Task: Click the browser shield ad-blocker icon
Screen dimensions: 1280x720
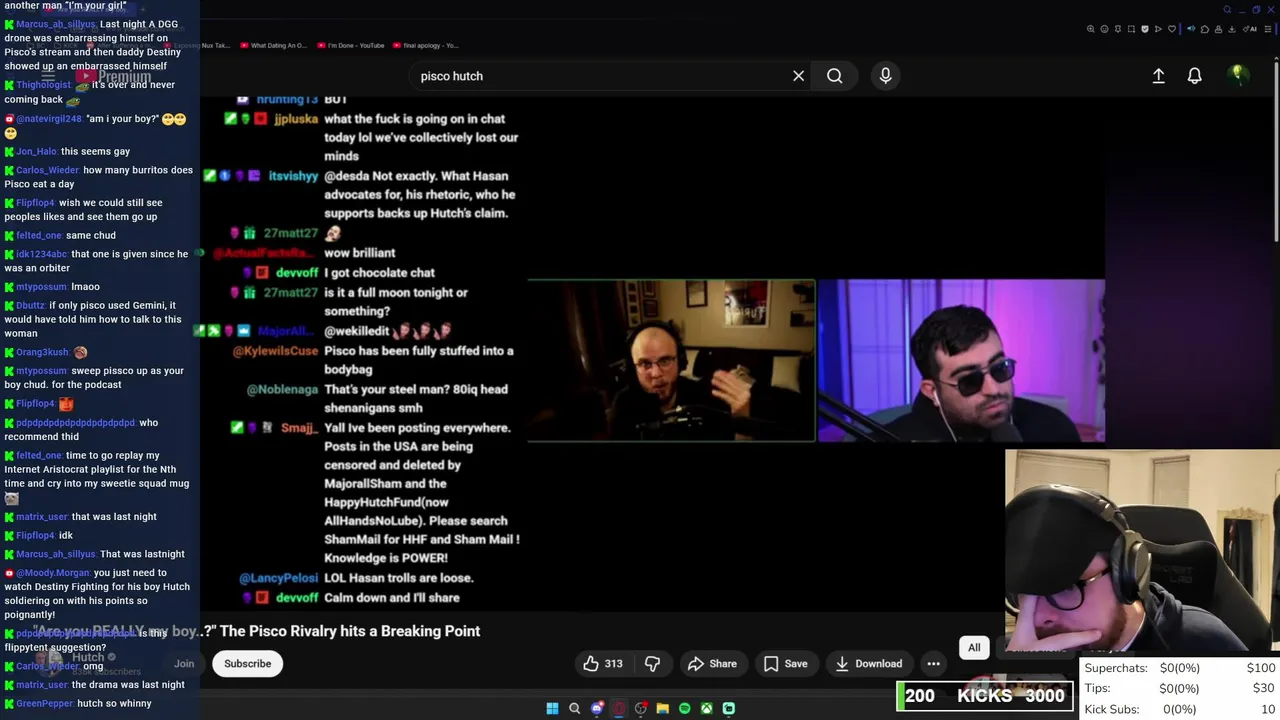Action: point(1145,29)
